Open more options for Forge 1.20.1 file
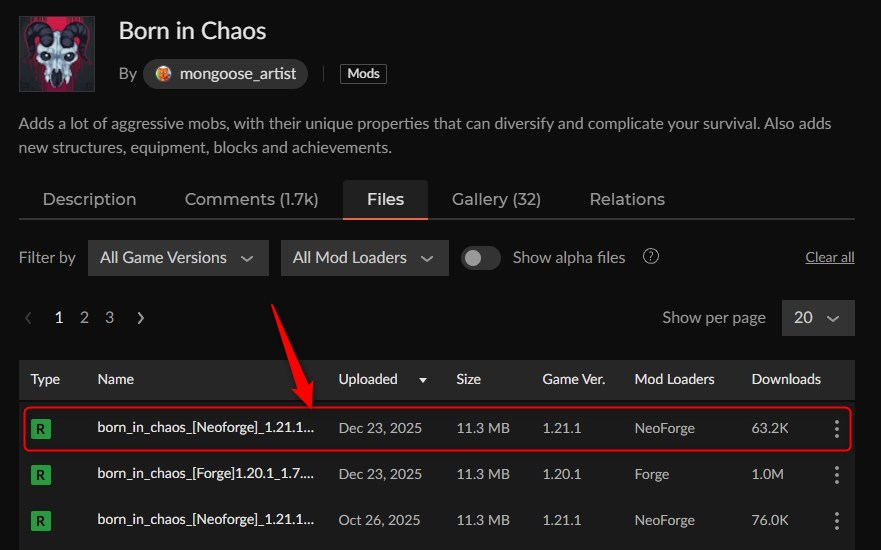This screenshot has height=550, width=881. (837, 474)
